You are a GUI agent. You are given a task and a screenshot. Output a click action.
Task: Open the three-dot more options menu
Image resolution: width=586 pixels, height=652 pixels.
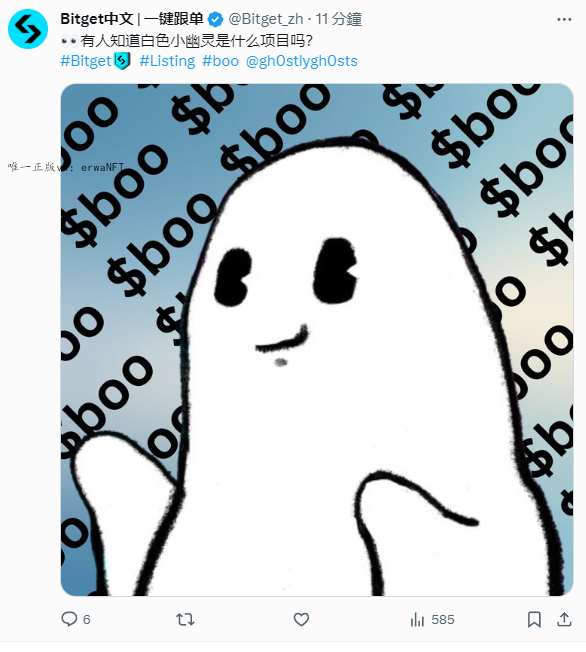pyautogui.click(x=564, y=20)
